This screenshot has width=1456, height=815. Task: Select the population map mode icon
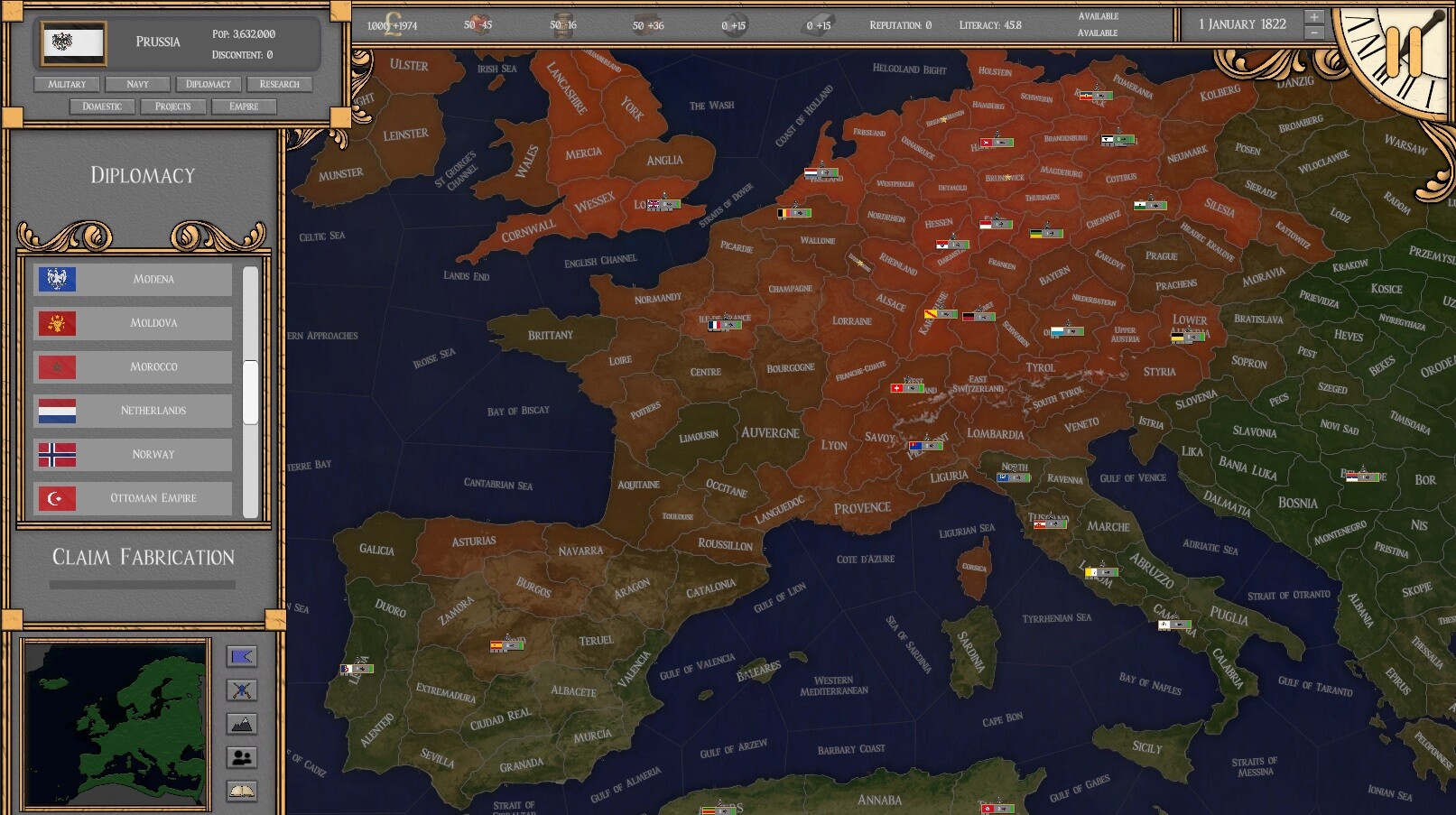(241, 758)
